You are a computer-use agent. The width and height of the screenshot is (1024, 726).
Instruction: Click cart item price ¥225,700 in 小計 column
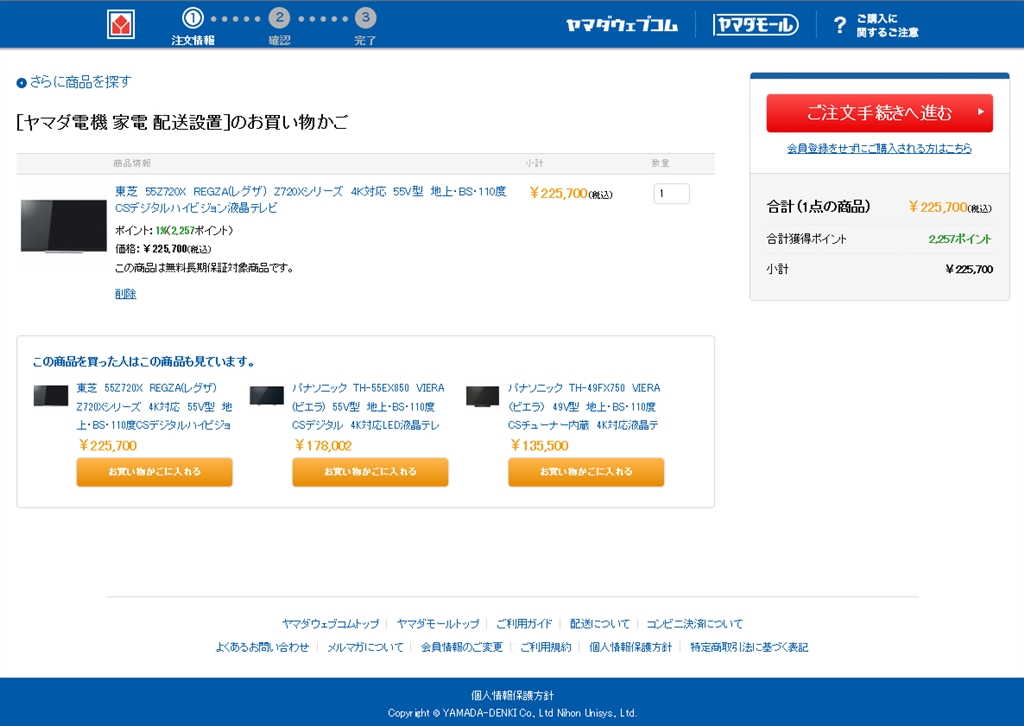(571, 193)
